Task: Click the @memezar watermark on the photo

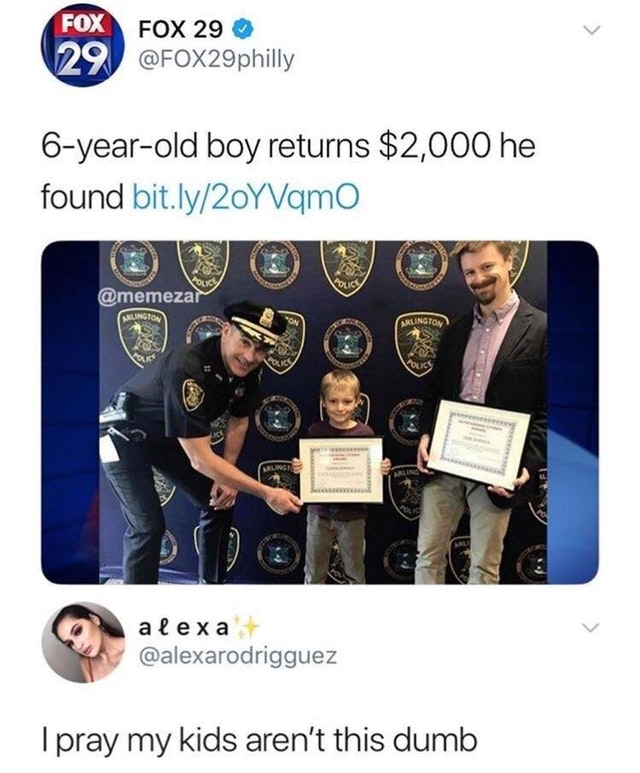Action: (148, 297)
